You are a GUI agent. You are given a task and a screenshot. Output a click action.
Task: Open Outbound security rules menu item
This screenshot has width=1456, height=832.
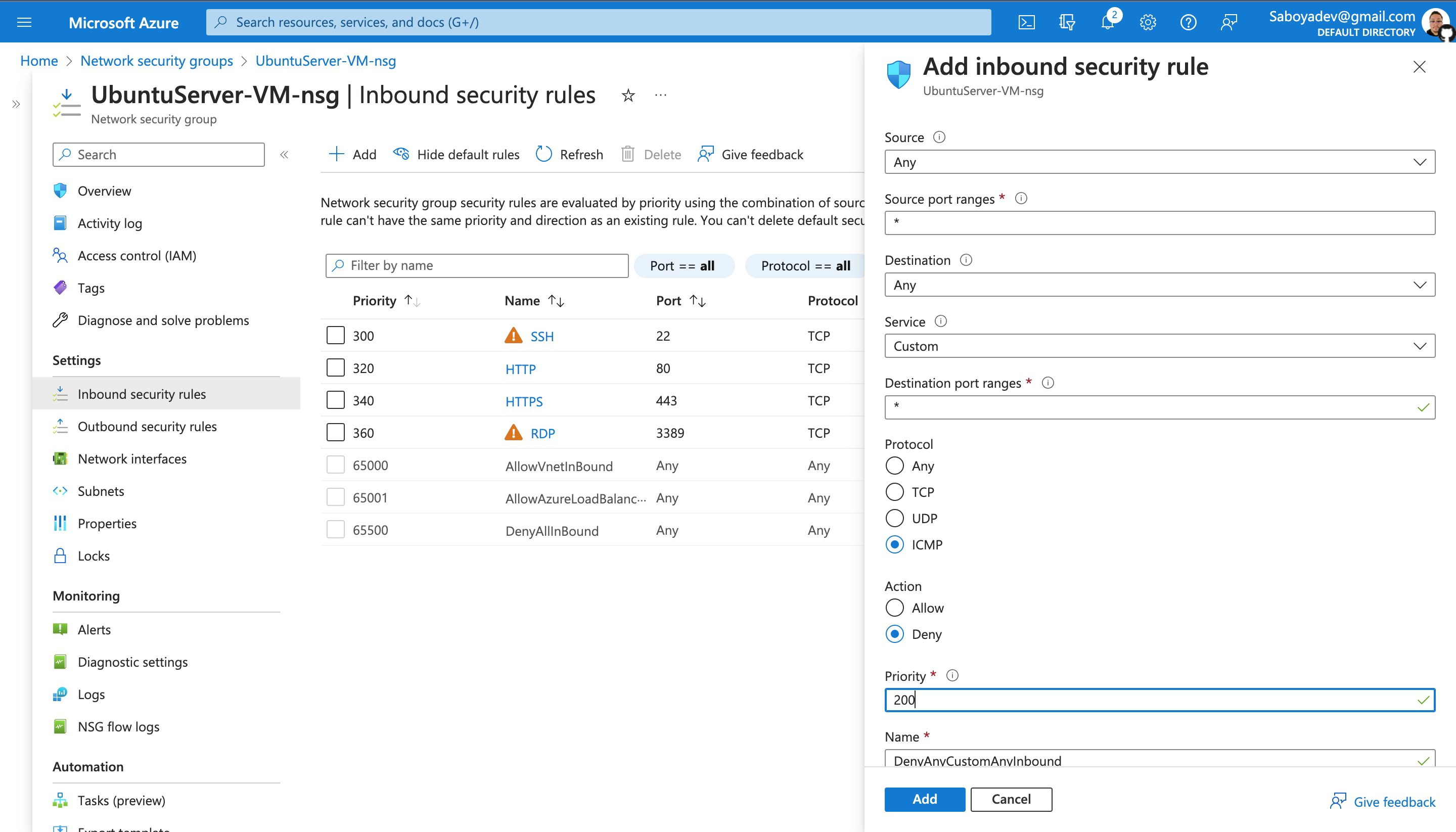coord(147,426)
